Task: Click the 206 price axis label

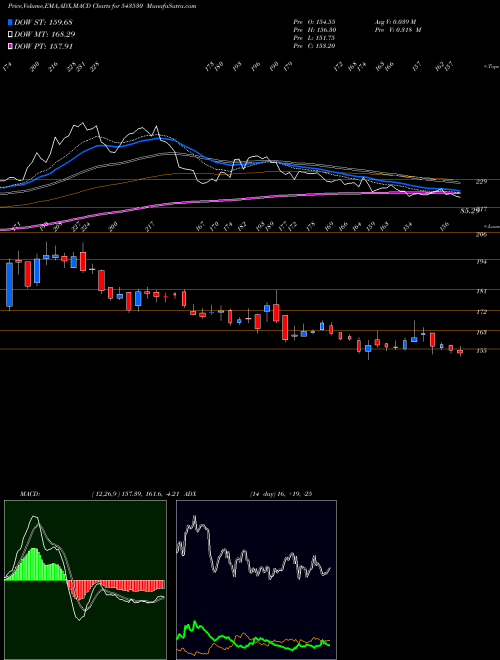Action: click(x=481, y=234)
